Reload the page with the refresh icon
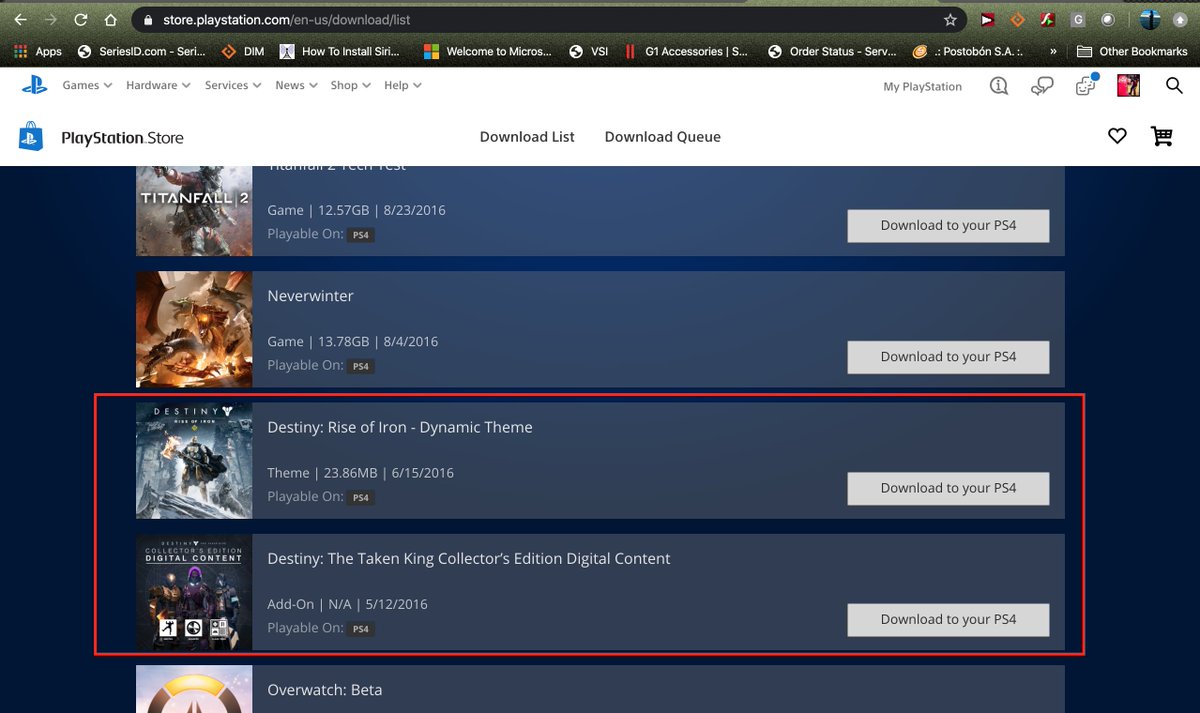Image resolution: width=1200 pixels, height=713 pixels. (81, 19)
